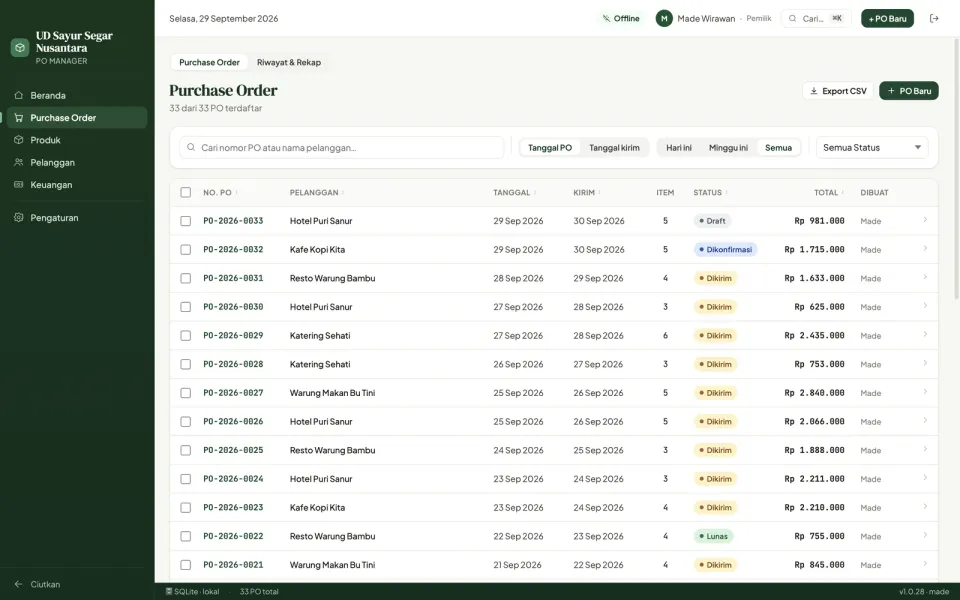Sort the table by the KIRIM column
Image resolution: width=960 pixels, height=600 pixels.
coord(587,192)
